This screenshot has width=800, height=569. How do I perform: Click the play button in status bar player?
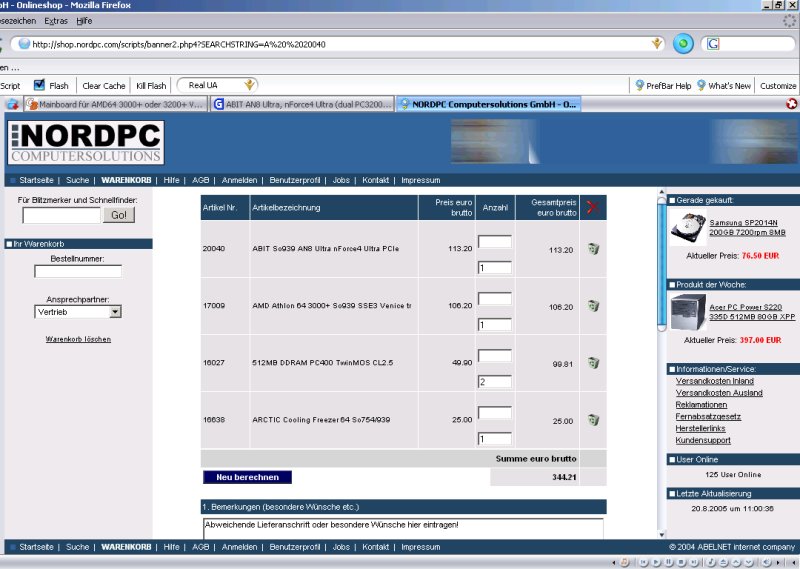[656, 562]
